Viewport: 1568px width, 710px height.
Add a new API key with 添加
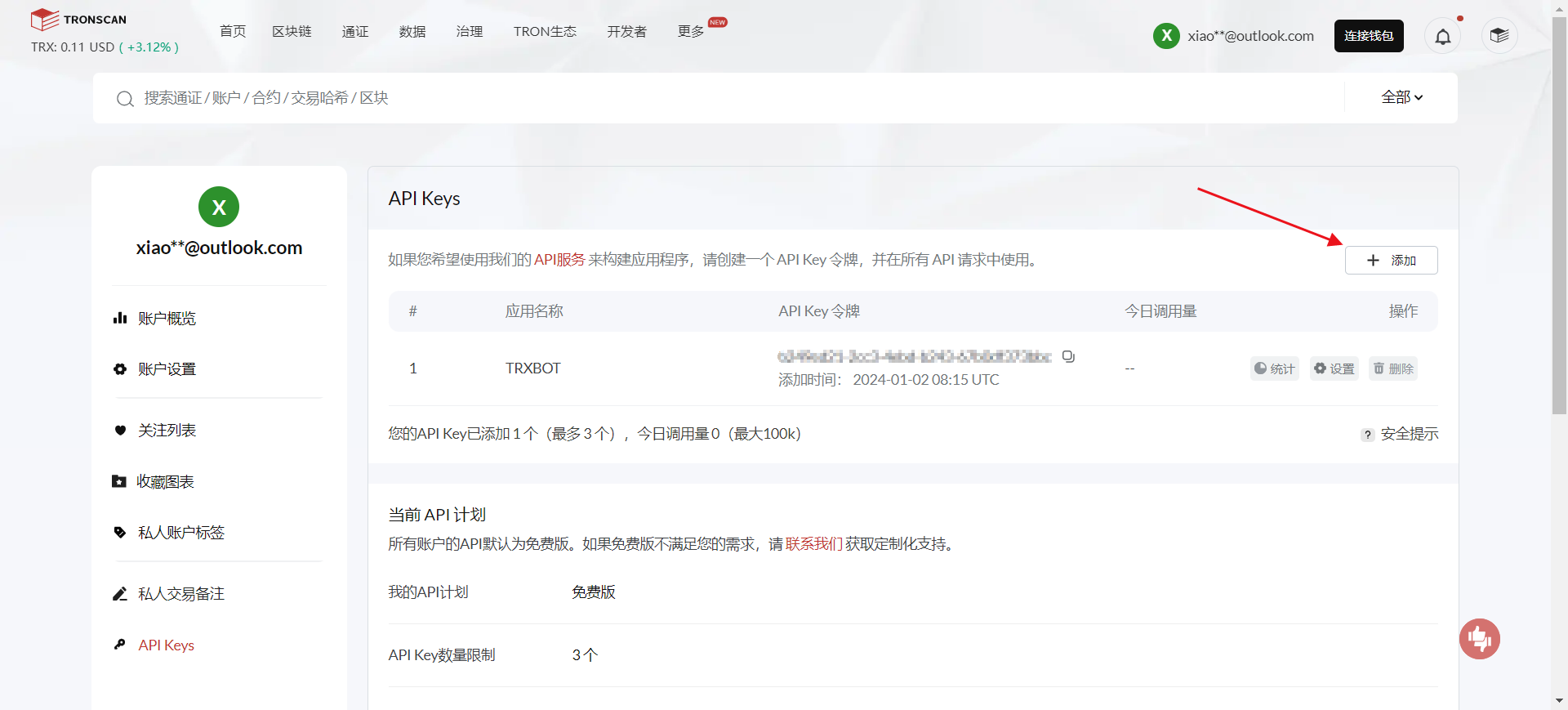1391,261
